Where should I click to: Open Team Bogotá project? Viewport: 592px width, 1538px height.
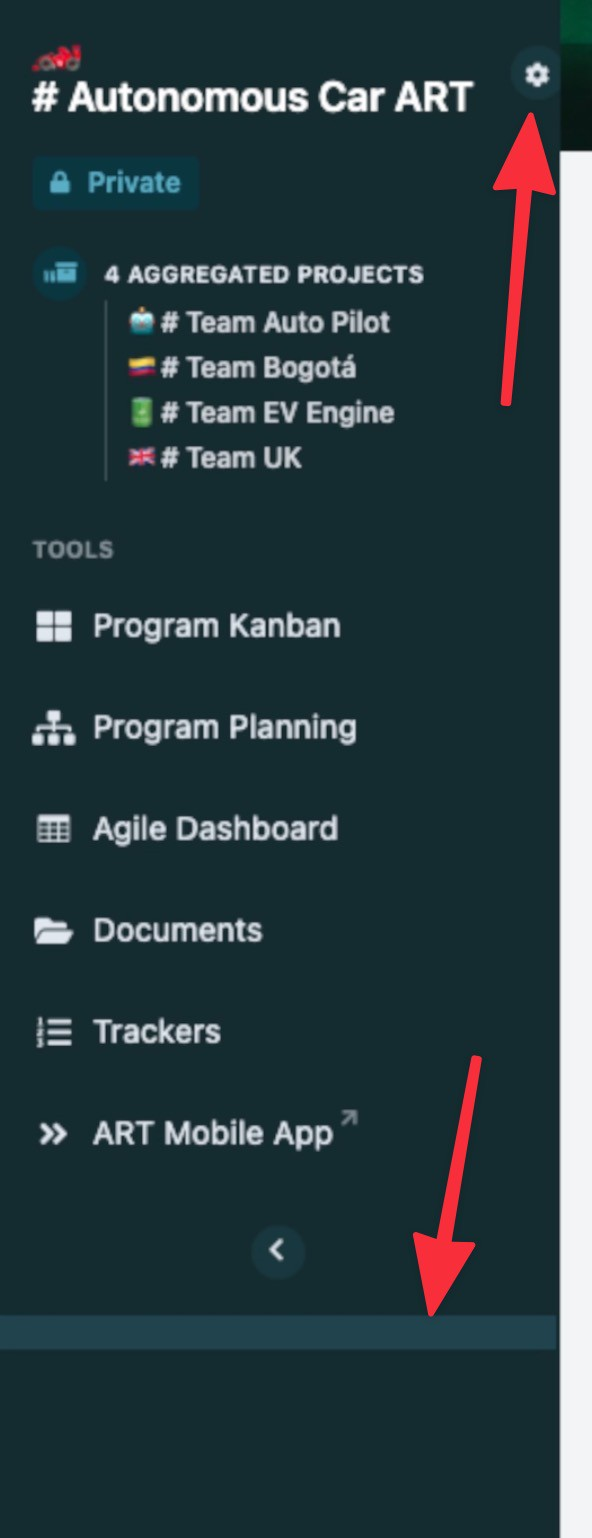pos(242,367)
